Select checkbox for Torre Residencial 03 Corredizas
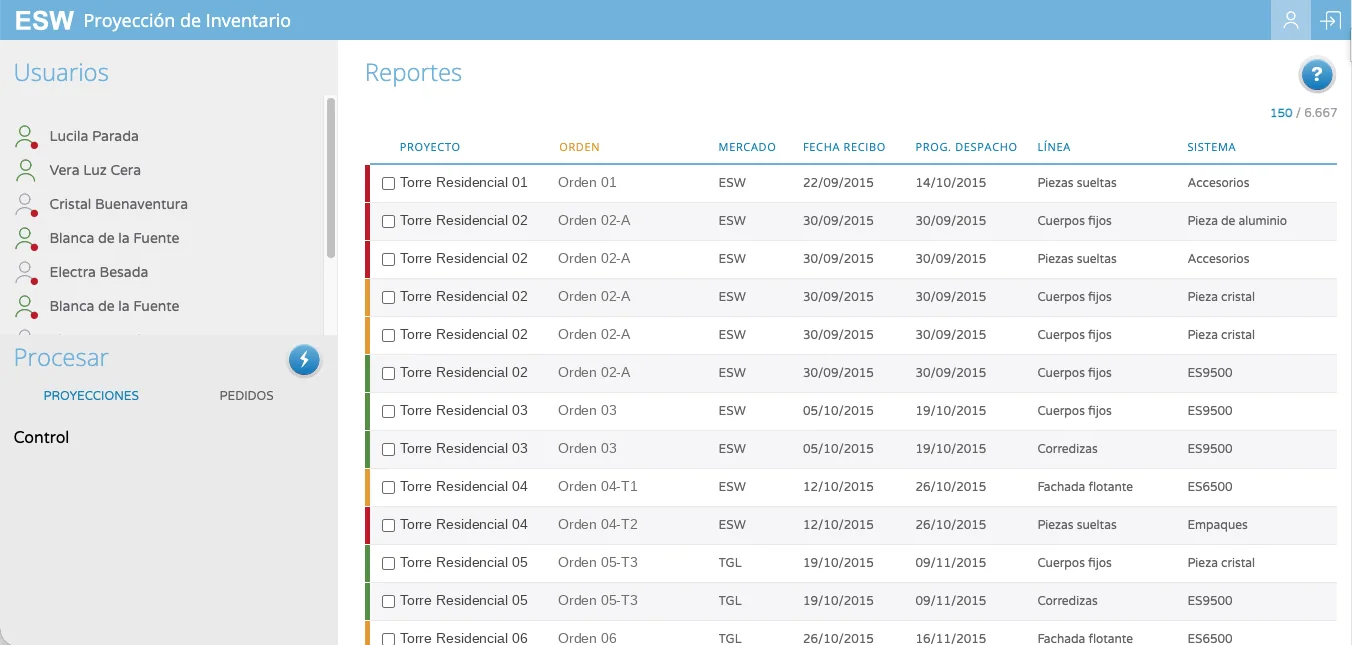 (x=389, y=449)
